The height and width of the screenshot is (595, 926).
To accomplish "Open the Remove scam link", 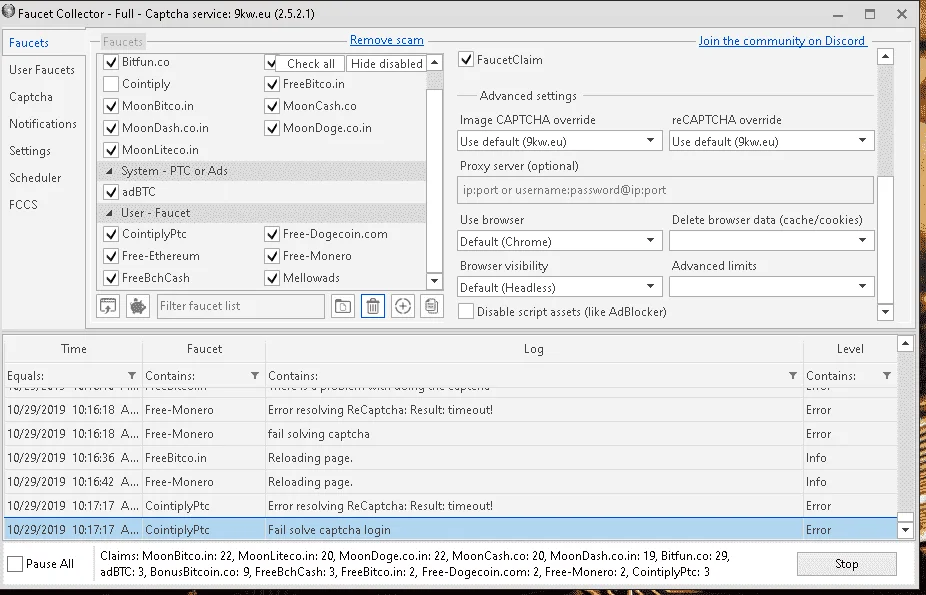I will (x=387, y=40).
